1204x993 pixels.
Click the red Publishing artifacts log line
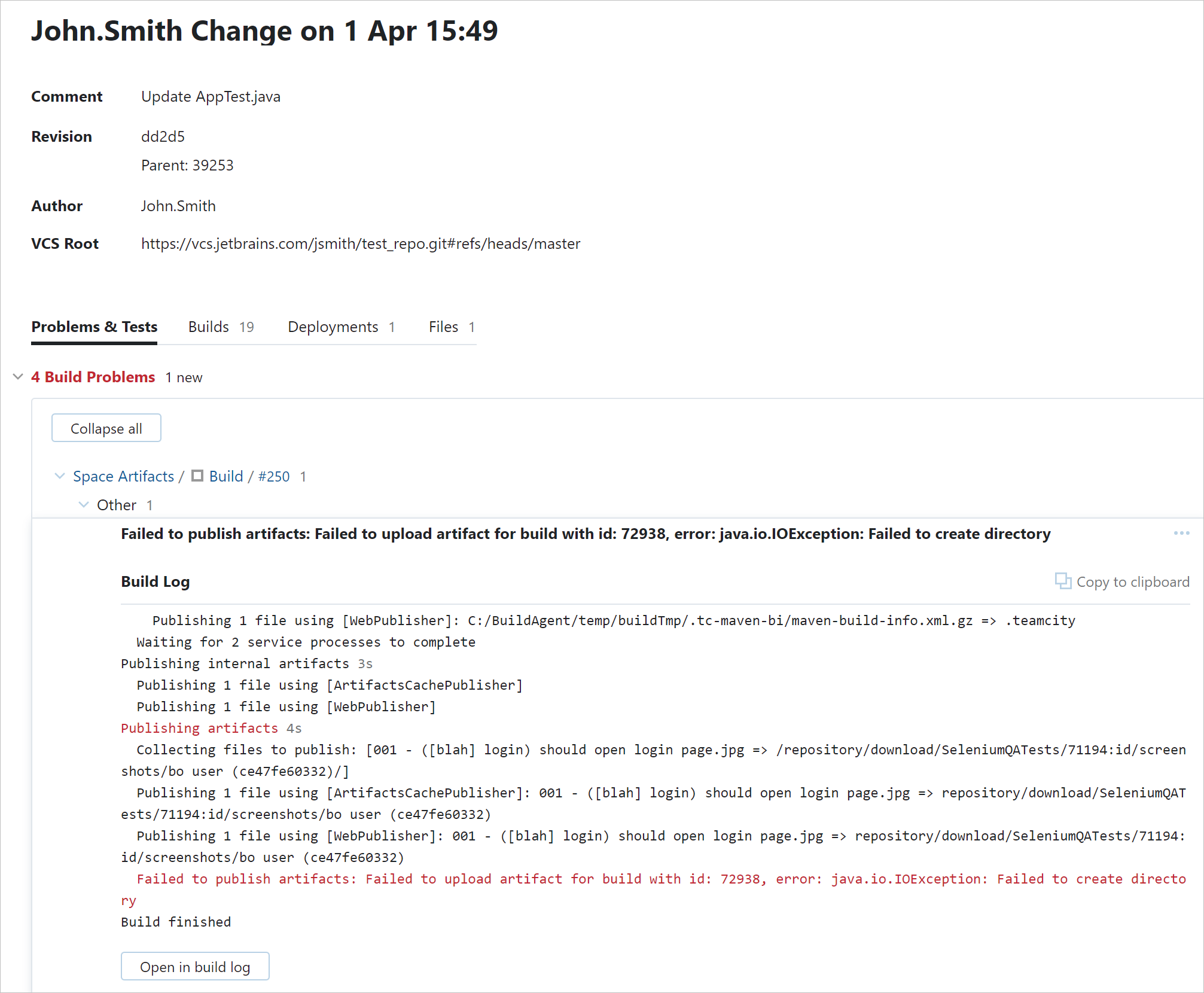click(199, 728)
